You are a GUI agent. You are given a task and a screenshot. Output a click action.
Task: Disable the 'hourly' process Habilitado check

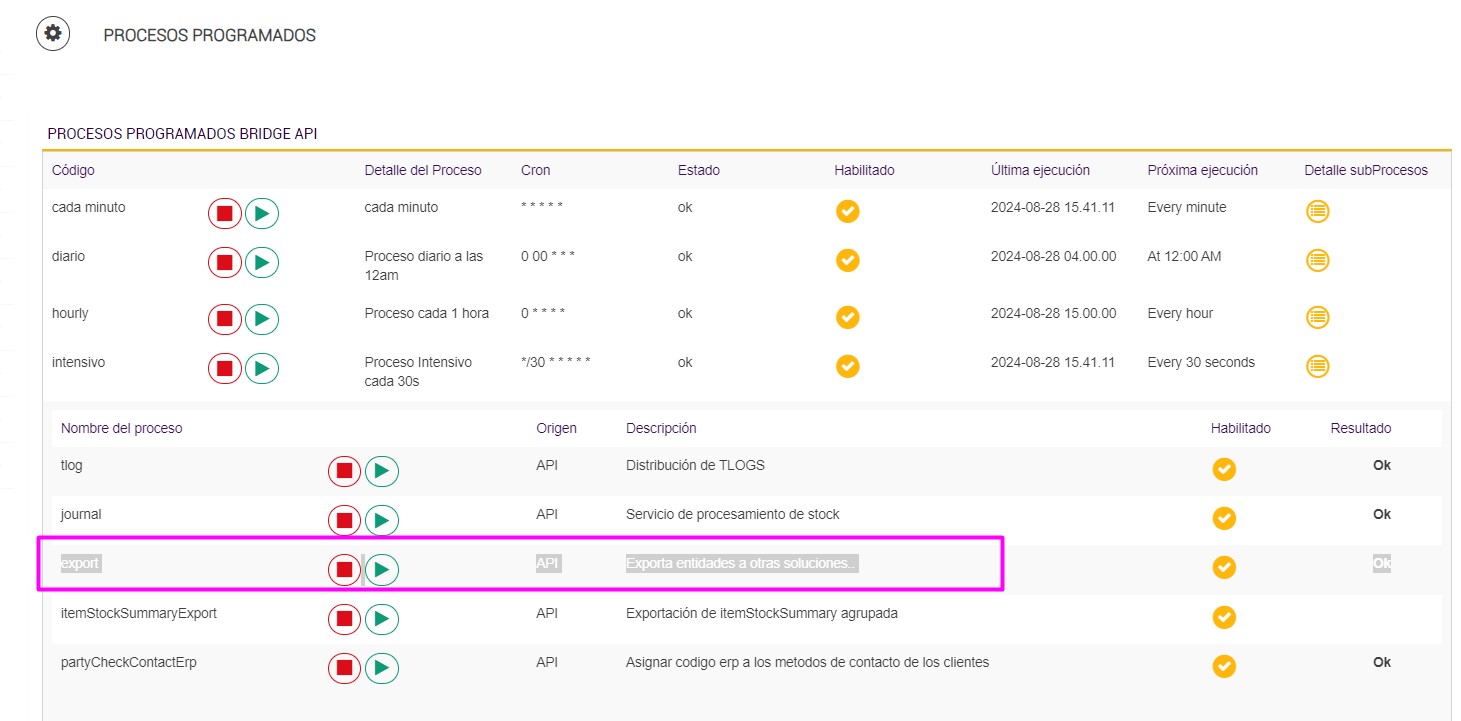point(847,317)
